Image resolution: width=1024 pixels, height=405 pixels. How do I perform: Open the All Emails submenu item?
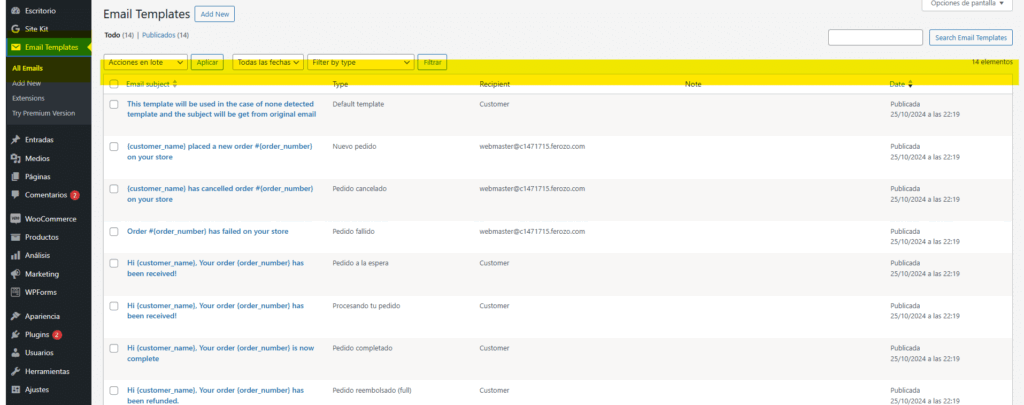[27, 68]
